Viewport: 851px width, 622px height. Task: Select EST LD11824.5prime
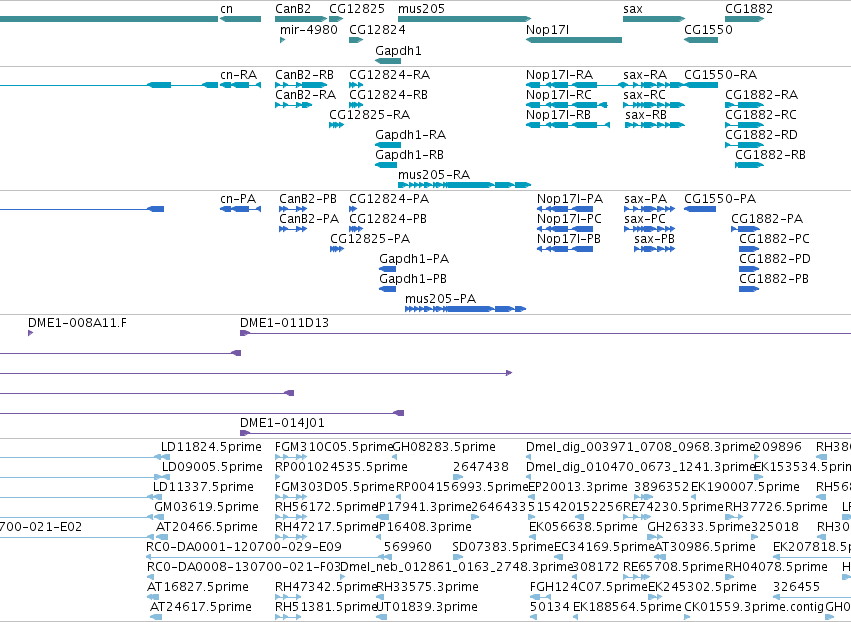(211, 447)
